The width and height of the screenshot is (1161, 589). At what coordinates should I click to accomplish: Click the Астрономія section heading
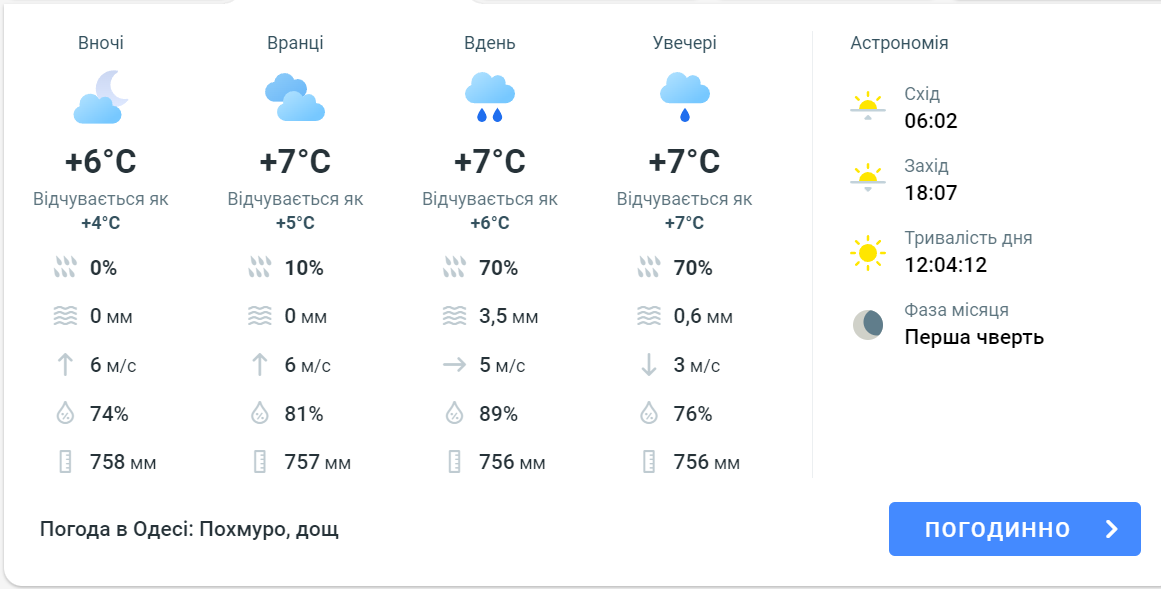(x=899, y=43)
